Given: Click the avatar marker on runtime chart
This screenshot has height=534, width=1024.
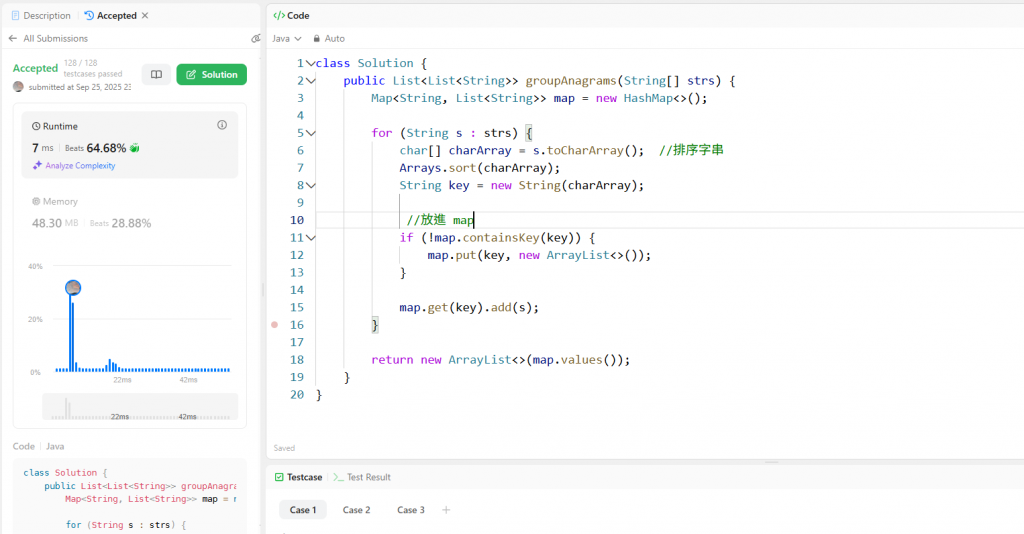Looking at the screenshot, I should click(73, 288).
